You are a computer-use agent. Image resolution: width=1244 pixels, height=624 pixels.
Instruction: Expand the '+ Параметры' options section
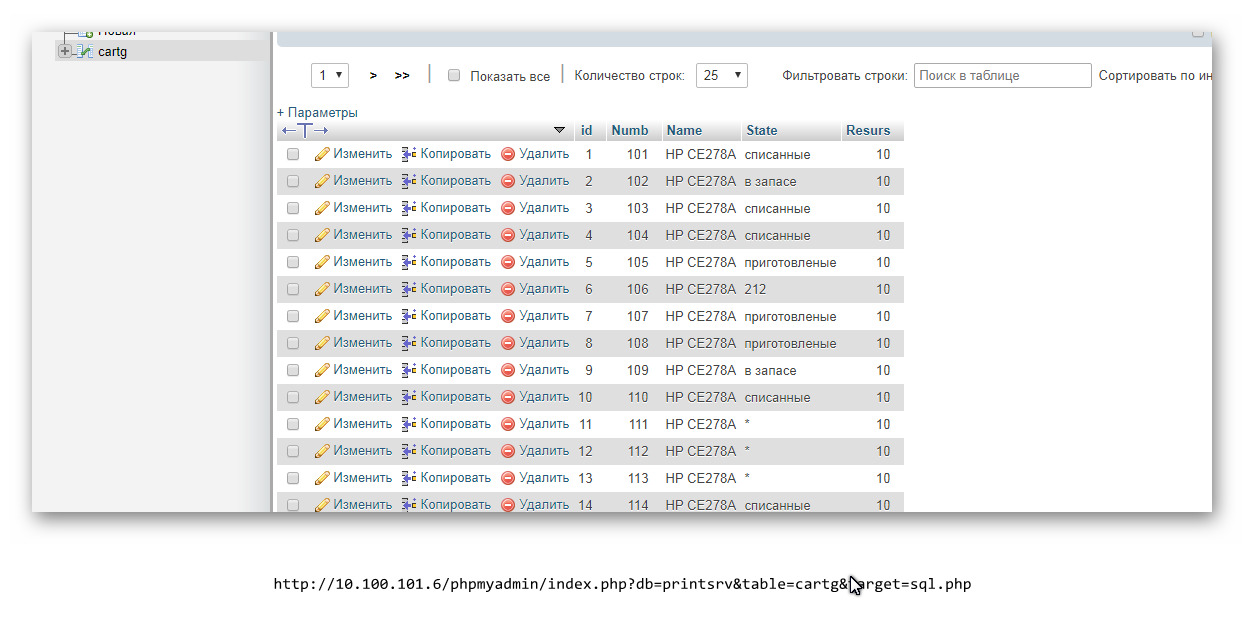317,113
